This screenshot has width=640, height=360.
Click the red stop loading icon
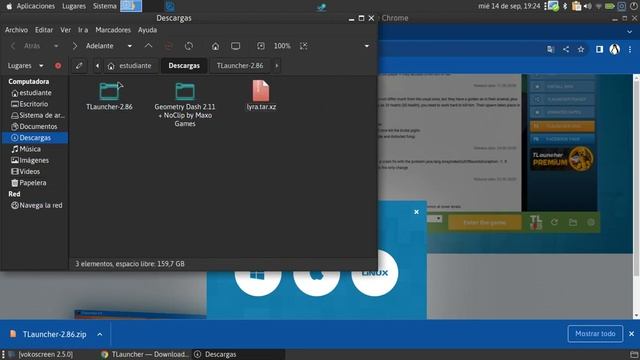pyautogui.click(x=169, y=46)
